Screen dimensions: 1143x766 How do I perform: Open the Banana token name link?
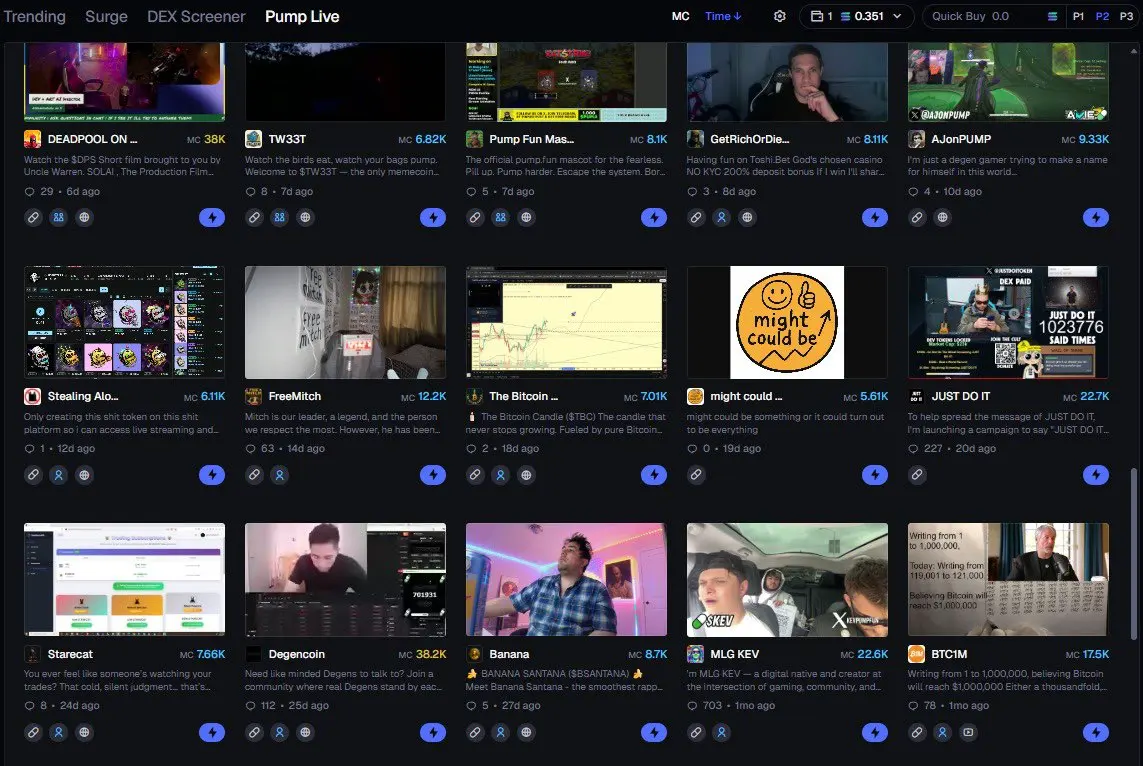(509, 654)
